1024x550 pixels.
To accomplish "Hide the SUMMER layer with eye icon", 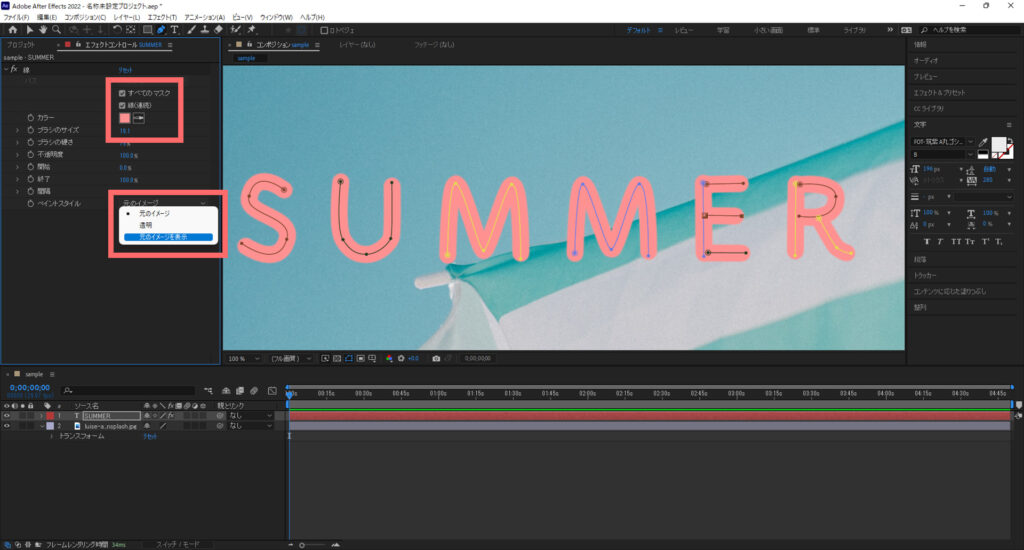I will tap(7, 415).
